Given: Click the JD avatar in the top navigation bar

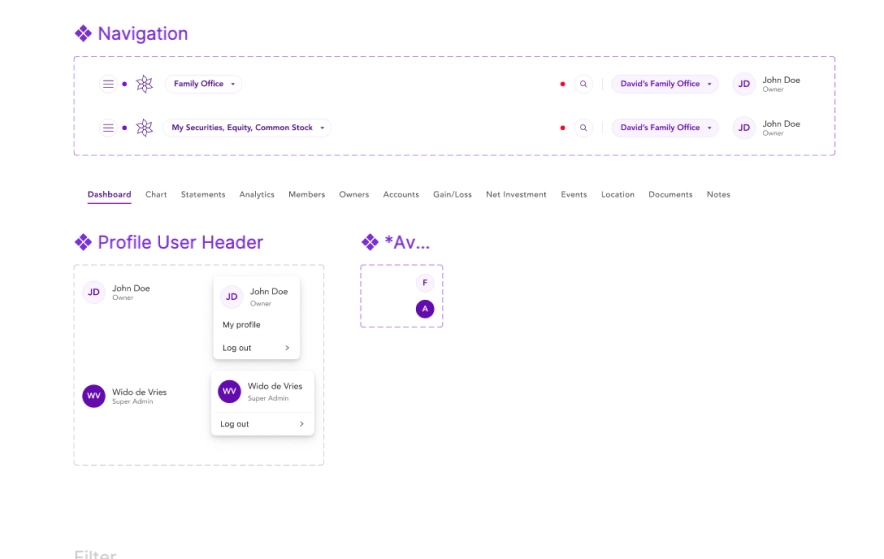Looking at the screenshot, I should [x=744, y=84].
